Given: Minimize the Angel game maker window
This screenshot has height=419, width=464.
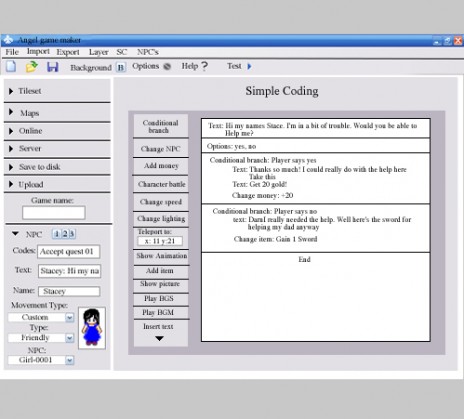Looking at the screenshot, I should tap(437, 41).
